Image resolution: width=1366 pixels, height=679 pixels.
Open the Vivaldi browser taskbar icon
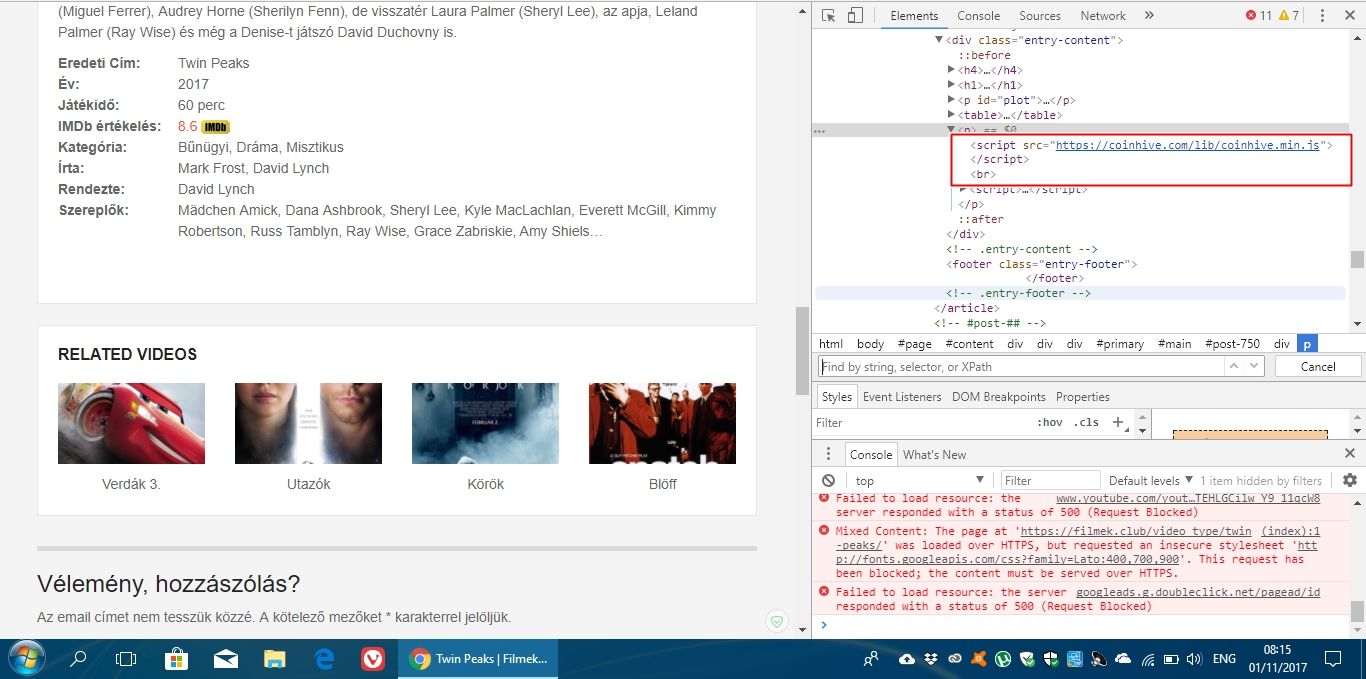pyautogui.click(x=373, y=659)
